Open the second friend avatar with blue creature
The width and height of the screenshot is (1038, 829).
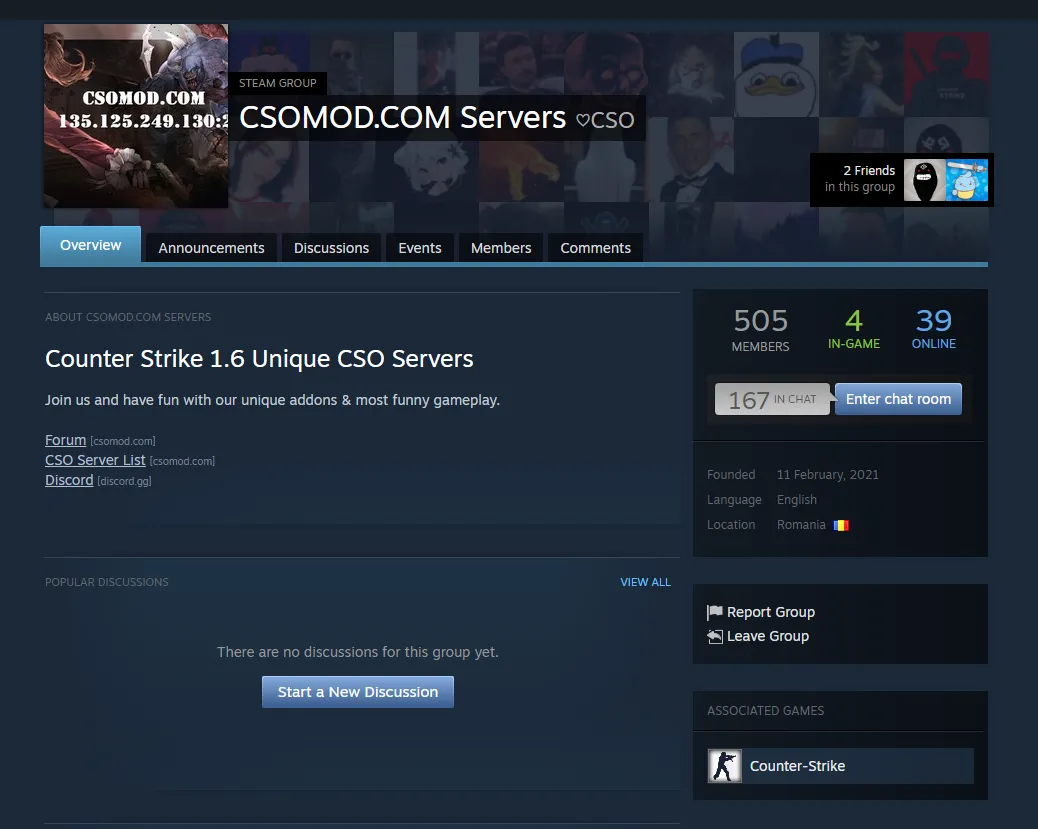[x=967, y=180]
